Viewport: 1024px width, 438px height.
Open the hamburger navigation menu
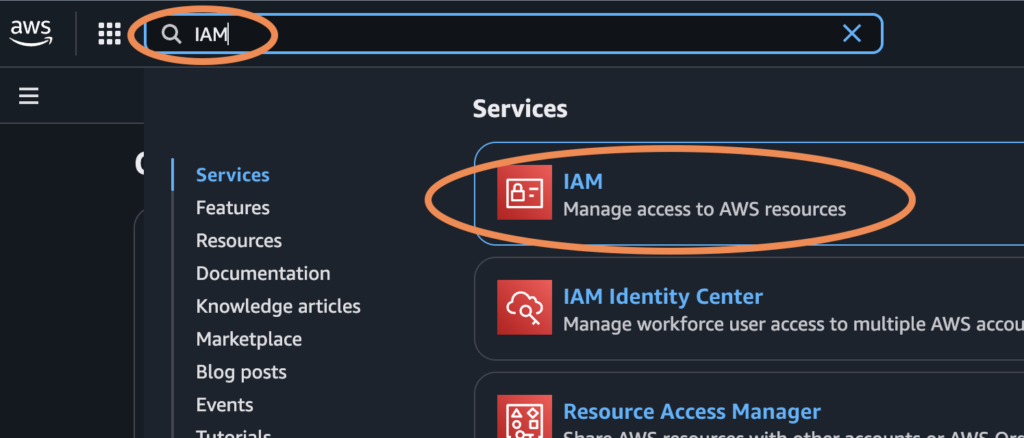pyautogui.click(x=29, y=95)
